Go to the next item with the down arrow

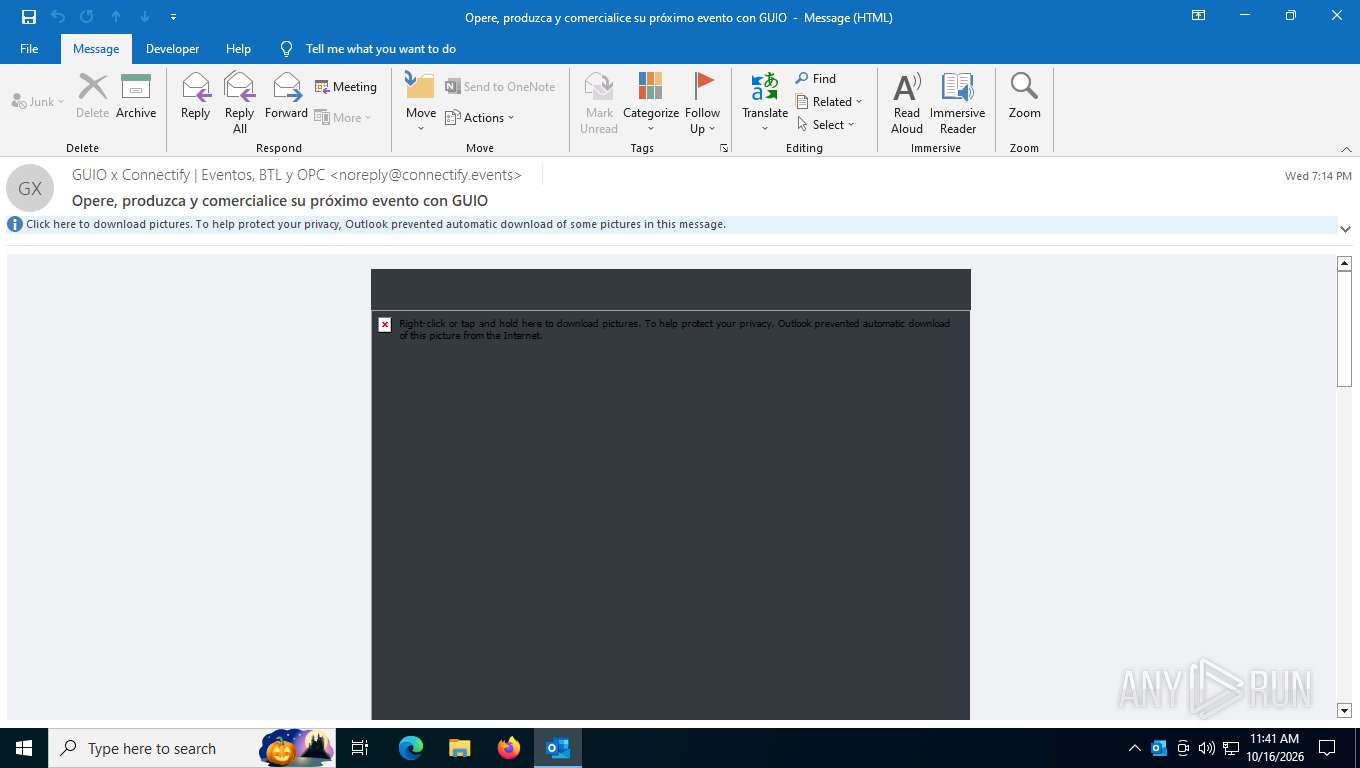[145, 17]
